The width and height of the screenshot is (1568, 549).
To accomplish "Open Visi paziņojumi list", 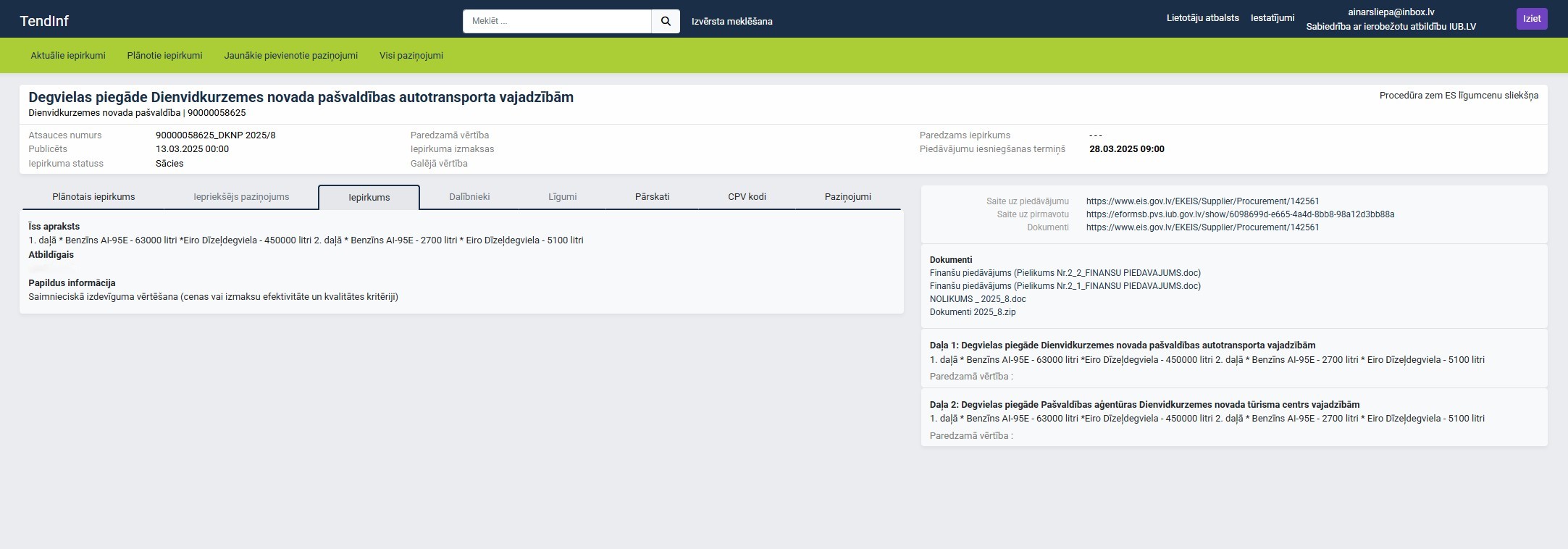I will pos(411,56).
